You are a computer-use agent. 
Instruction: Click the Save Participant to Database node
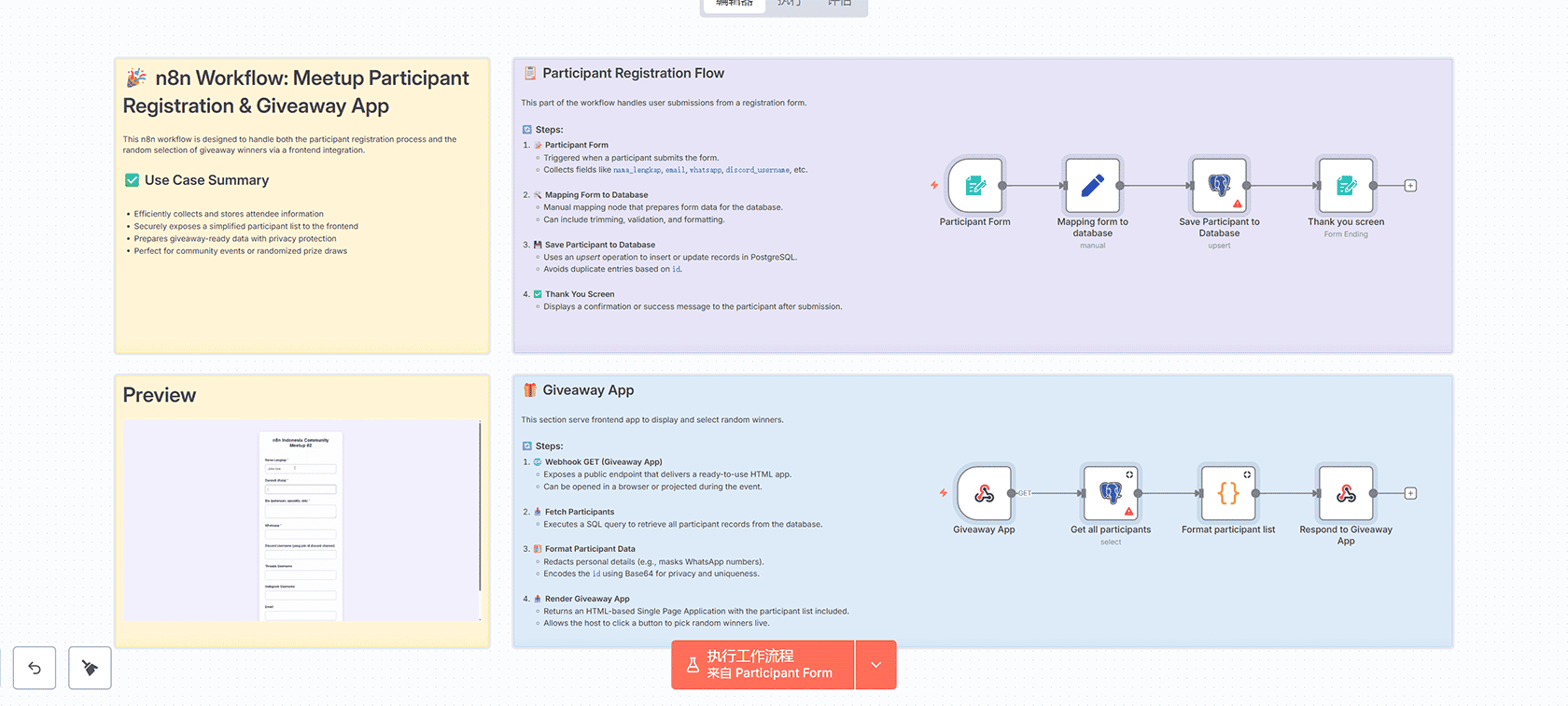[1219, 185]
